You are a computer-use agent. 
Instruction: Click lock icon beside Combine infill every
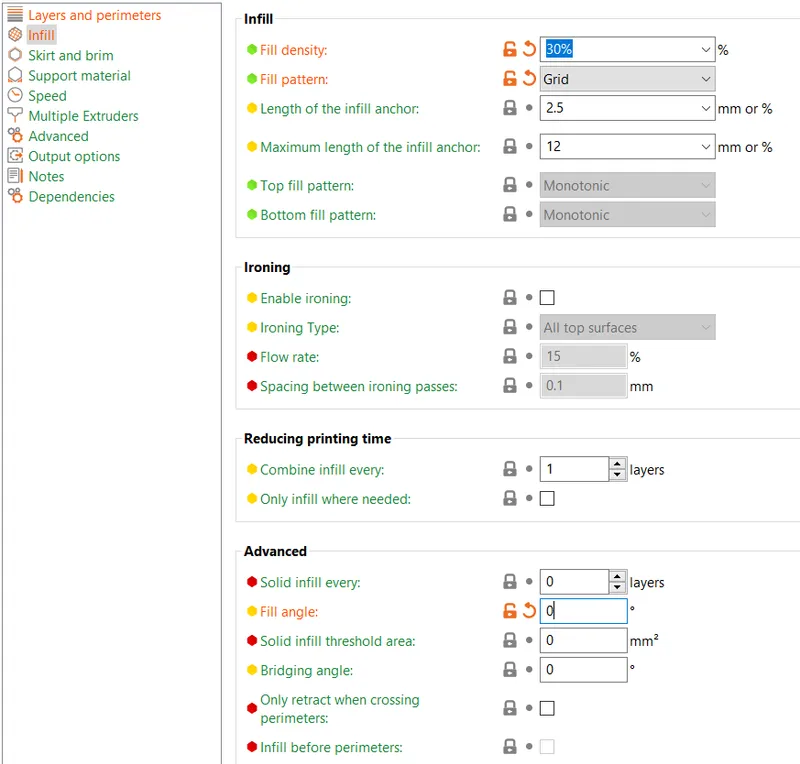coord(510,469)
